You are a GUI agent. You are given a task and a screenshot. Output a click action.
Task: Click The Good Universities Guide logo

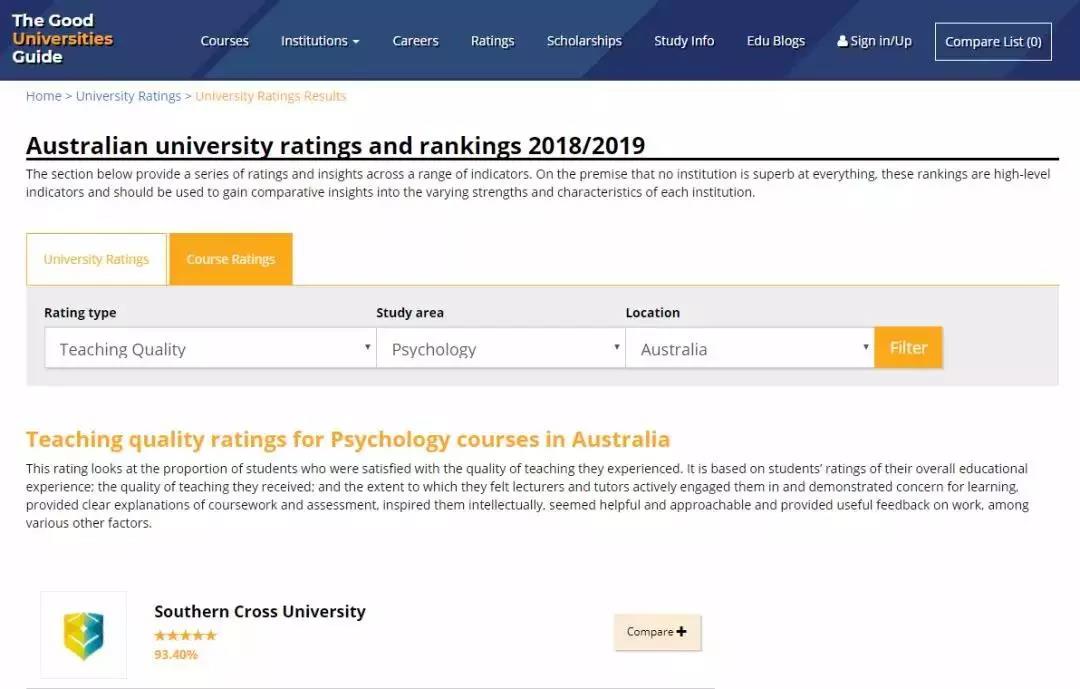(62, 39)
